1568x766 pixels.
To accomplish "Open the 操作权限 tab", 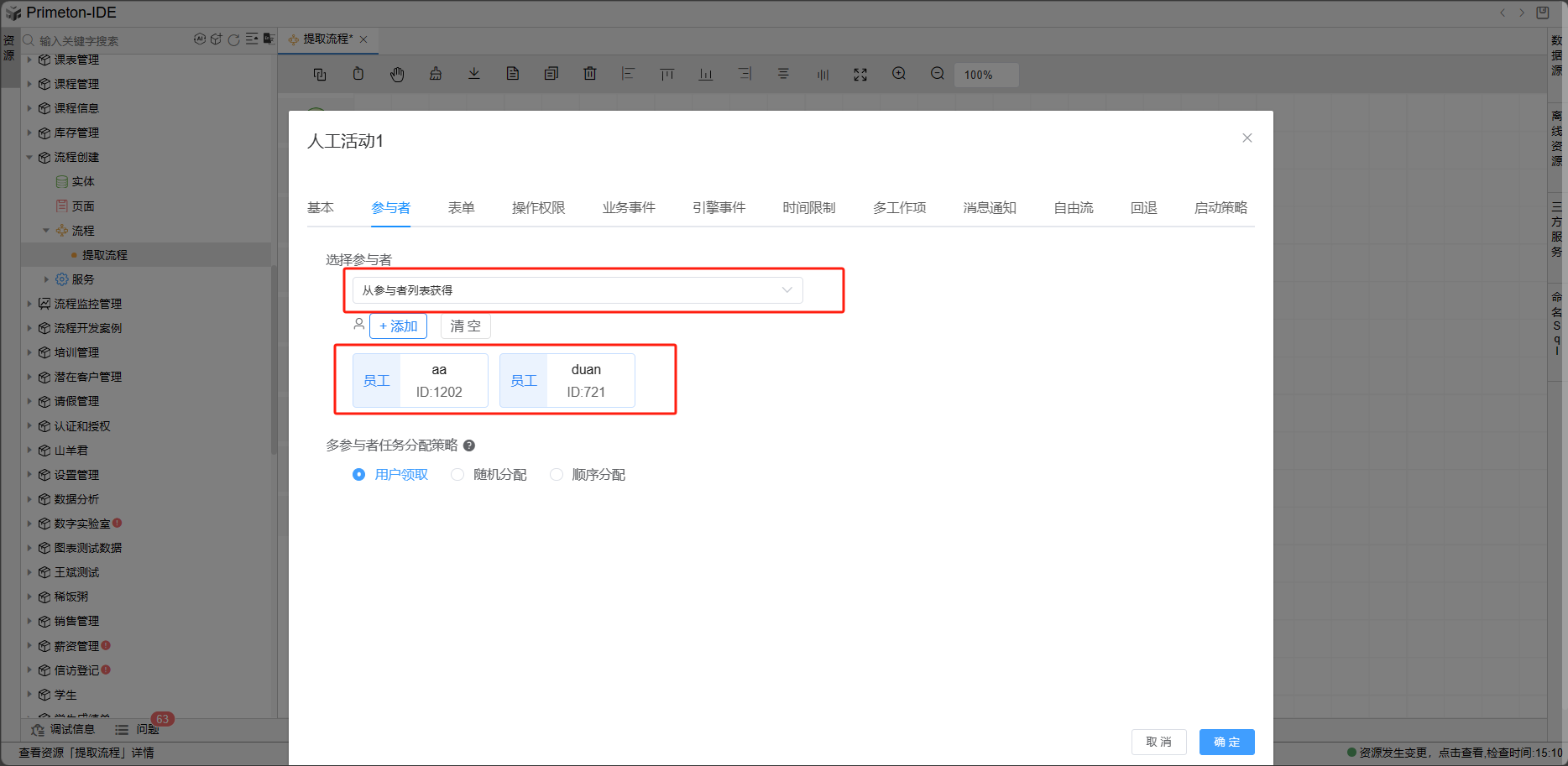I will 538,208.
